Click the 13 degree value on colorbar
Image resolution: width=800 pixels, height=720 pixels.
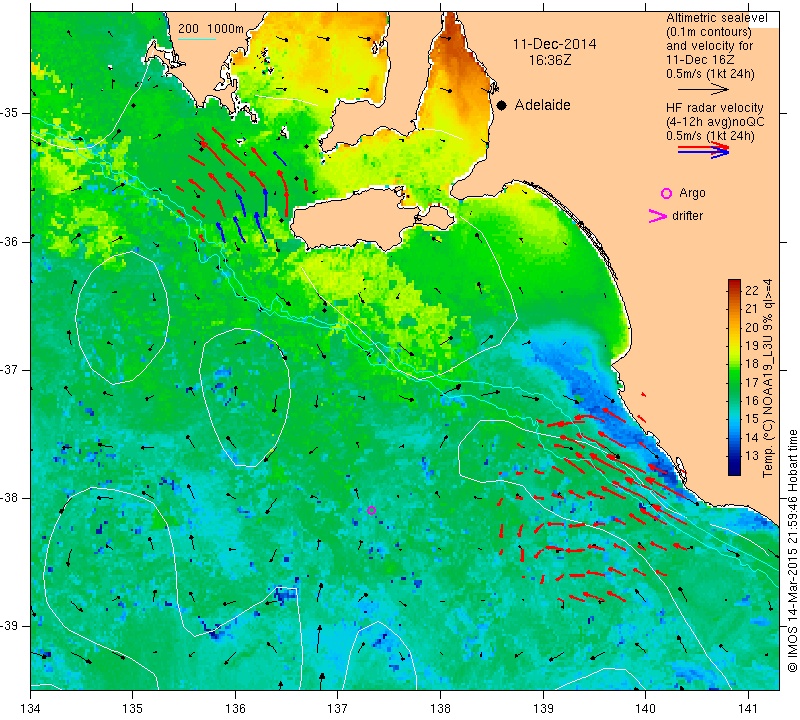tap(752, 456)
